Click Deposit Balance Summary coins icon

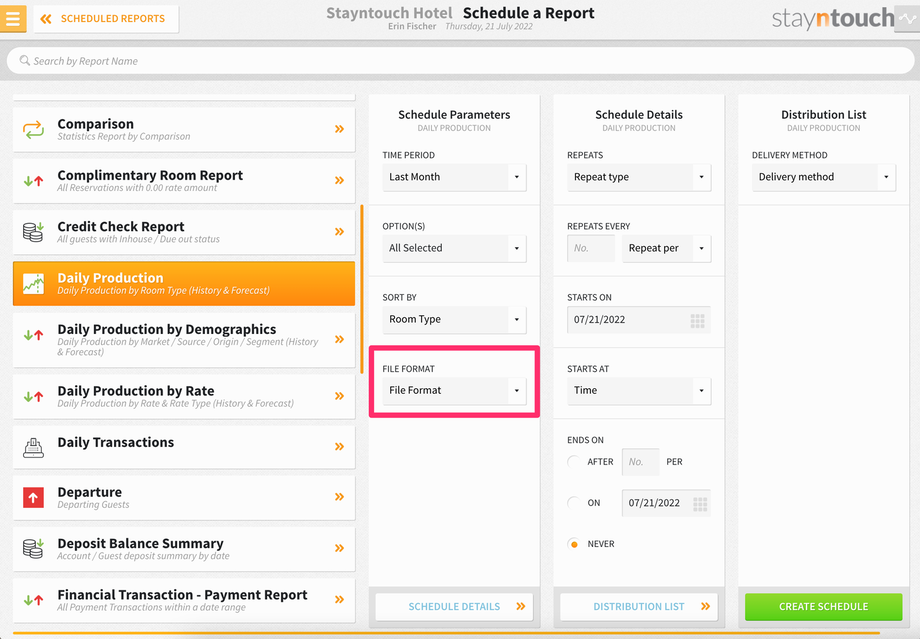33,549
